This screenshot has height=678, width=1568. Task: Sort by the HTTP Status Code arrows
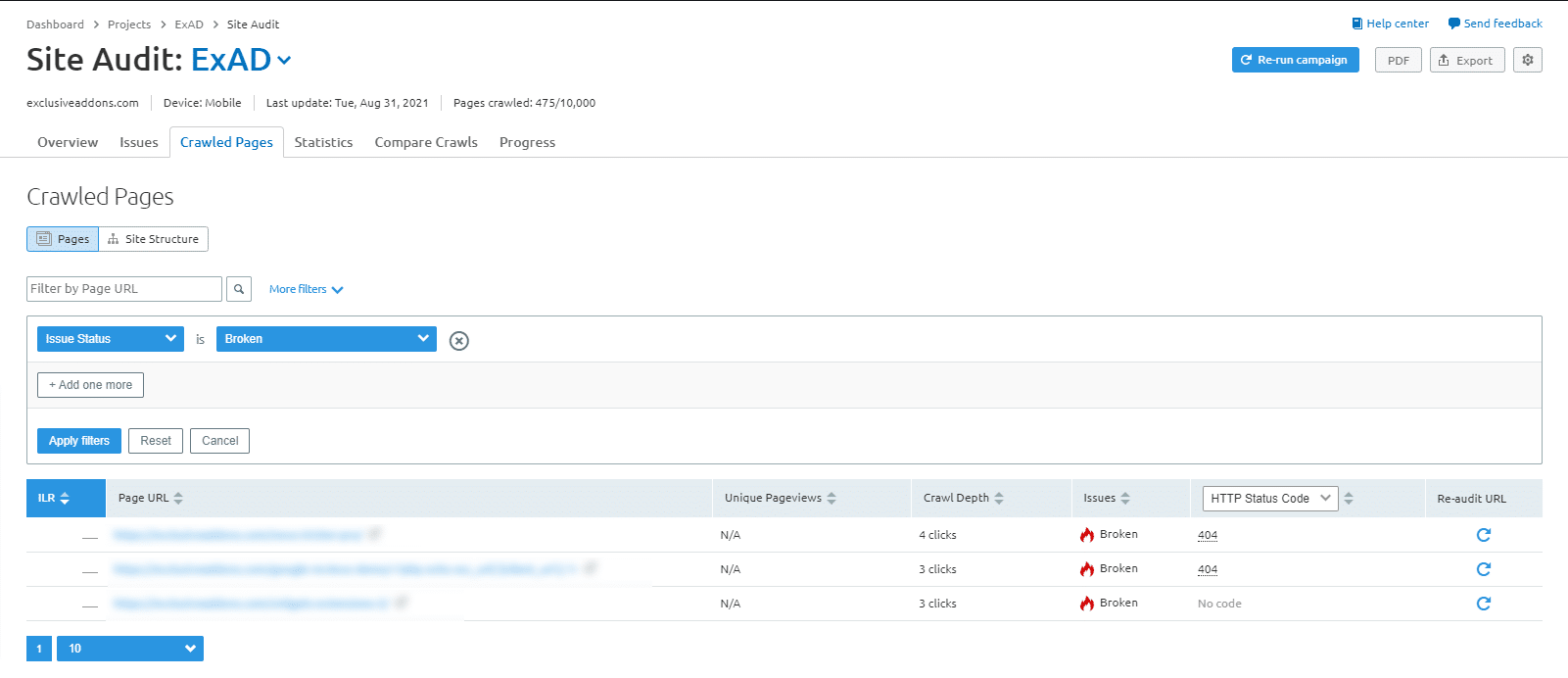tap(1349, 499)
